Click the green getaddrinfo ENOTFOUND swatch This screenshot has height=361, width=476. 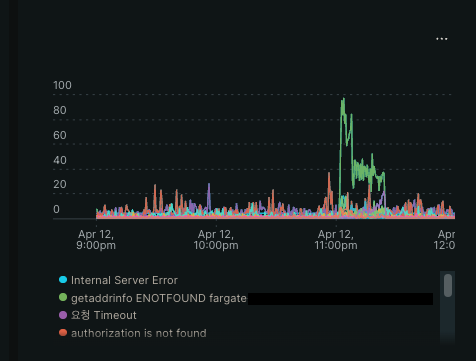(x=63, y=297)
